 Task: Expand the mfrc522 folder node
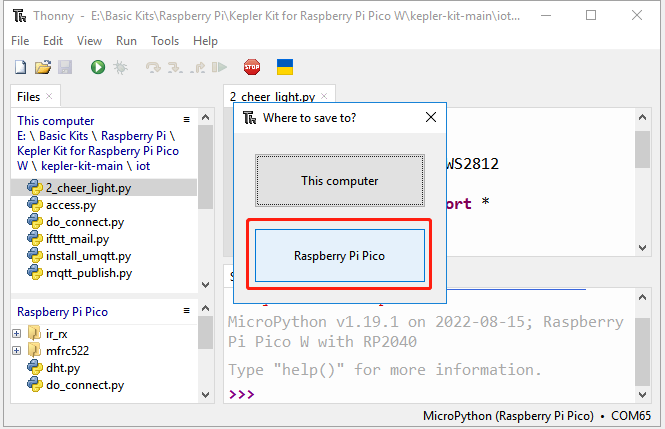pos(16,351)
